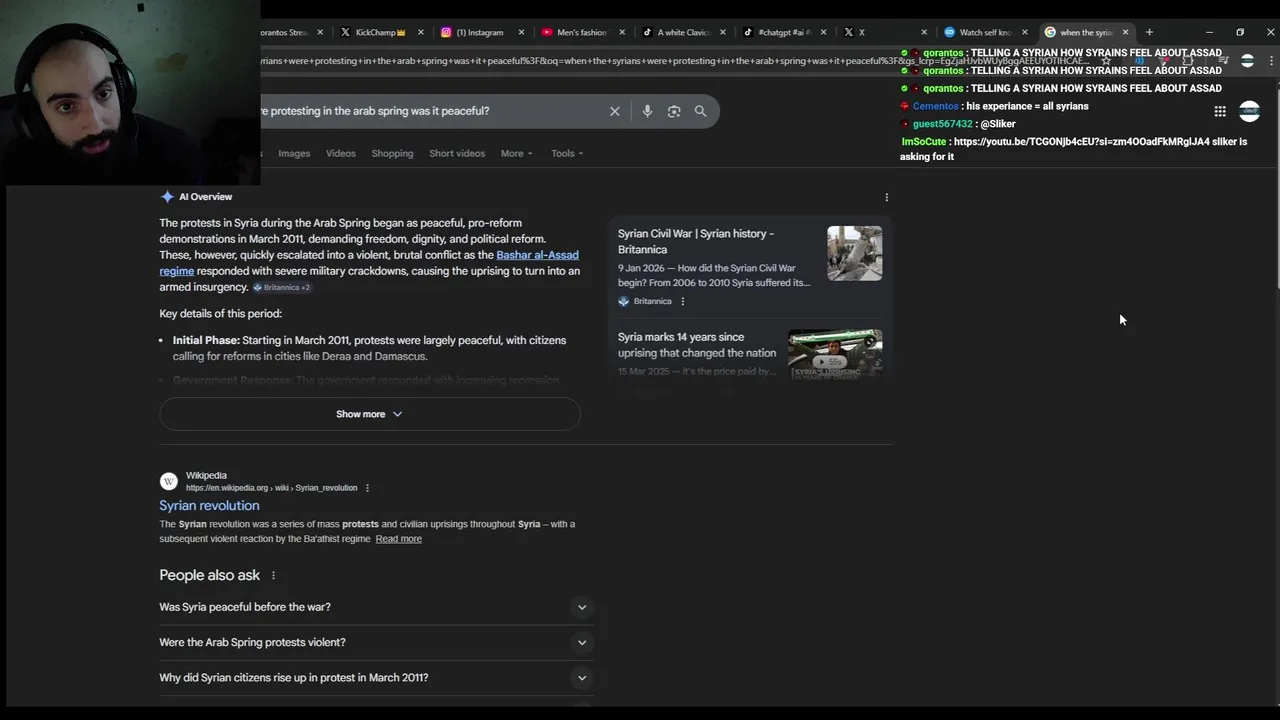Click Read more in Wikipedia snippet
1280x720 pixels.
398,539
